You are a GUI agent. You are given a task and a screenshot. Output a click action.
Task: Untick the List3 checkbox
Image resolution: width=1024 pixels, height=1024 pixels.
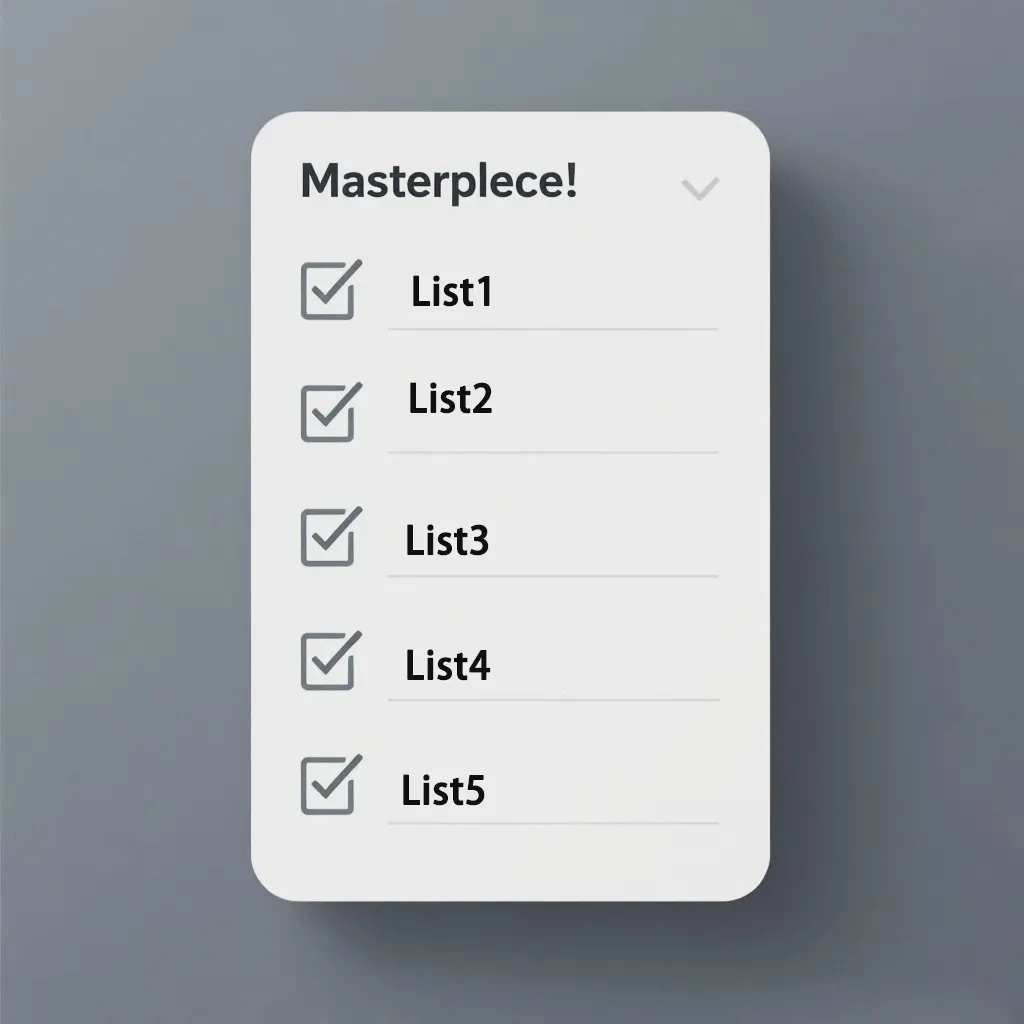328,537
